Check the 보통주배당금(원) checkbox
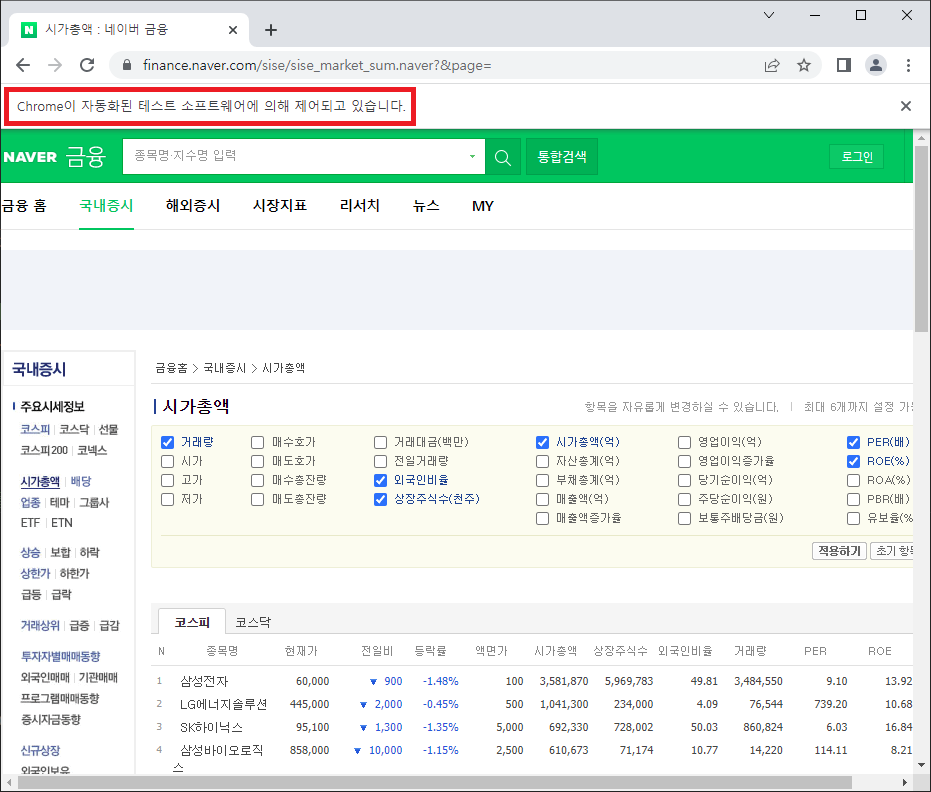The height and width of the screenshot is (792, 931). point(685,518)
